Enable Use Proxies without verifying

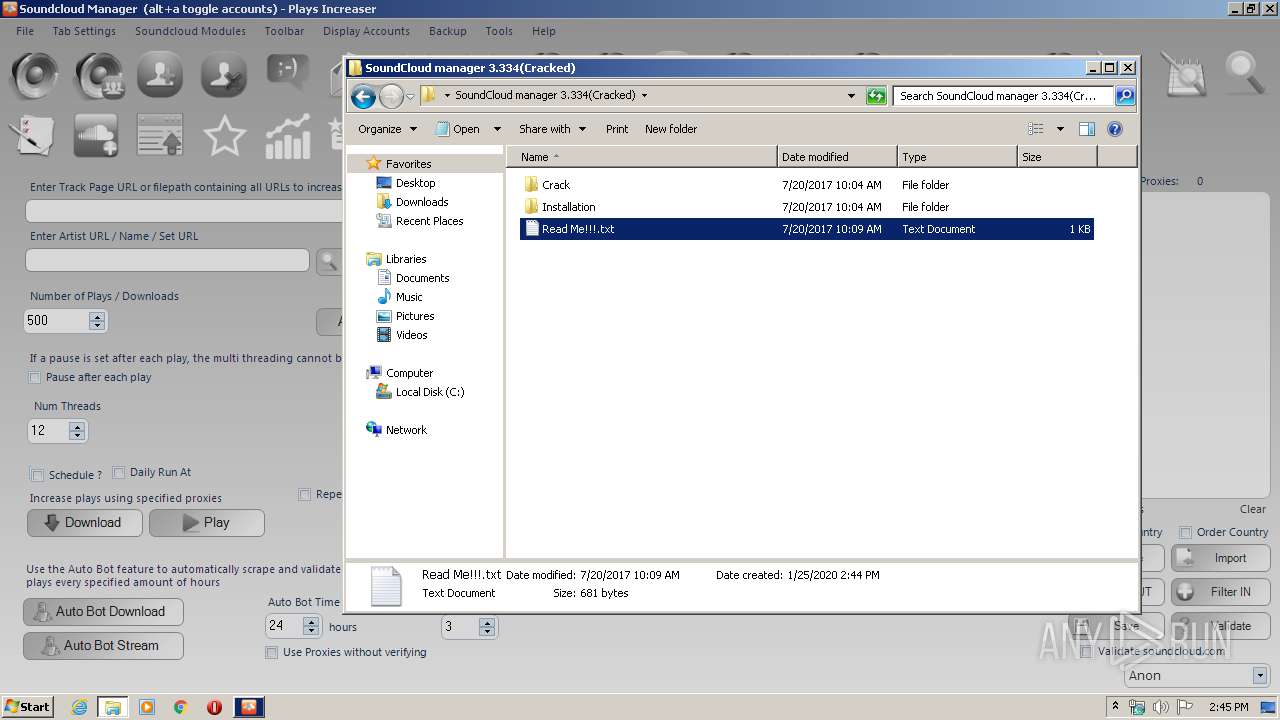271,652
